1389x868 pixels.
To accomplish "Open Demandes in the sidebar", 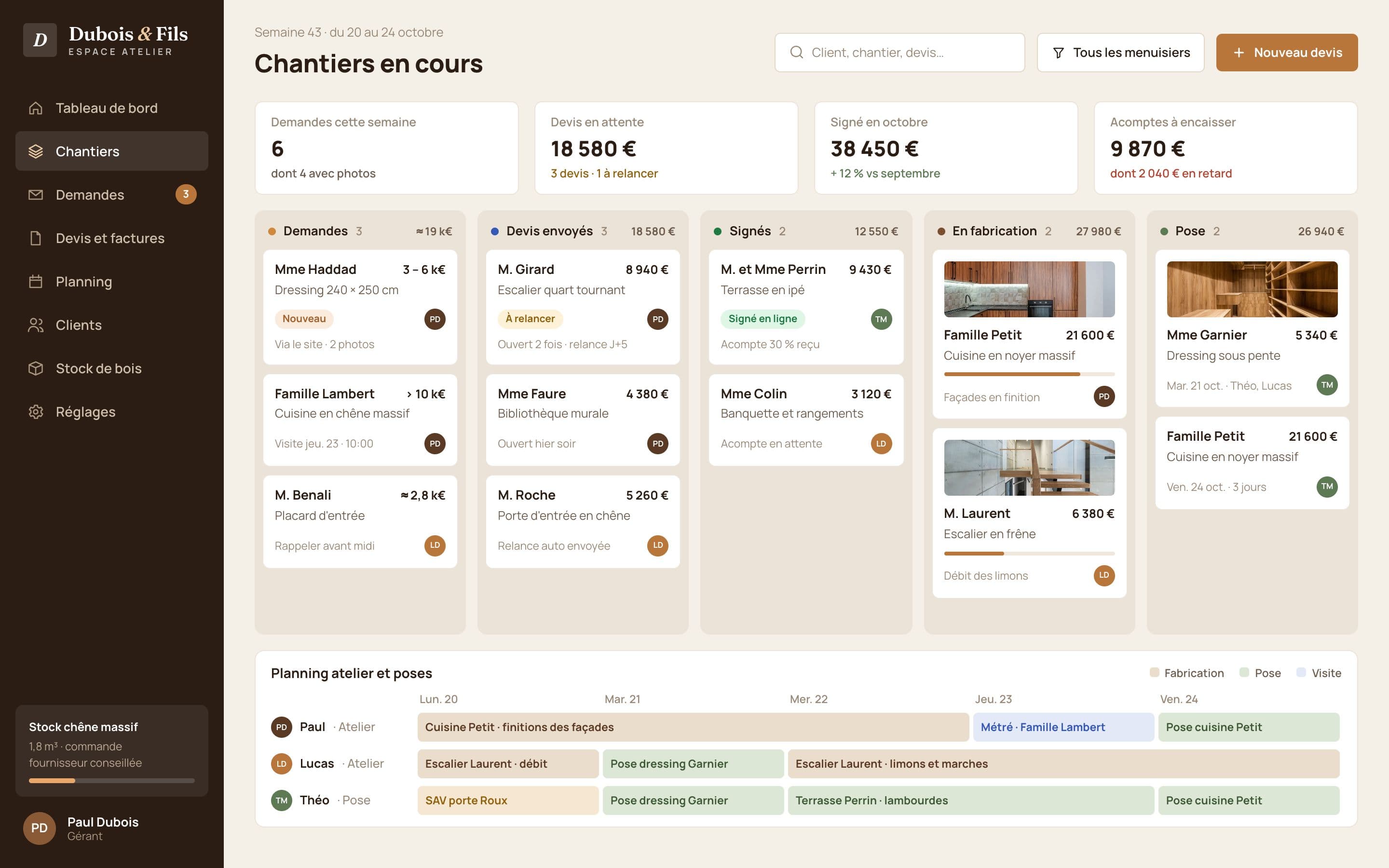I will click(x=111, y=195).
